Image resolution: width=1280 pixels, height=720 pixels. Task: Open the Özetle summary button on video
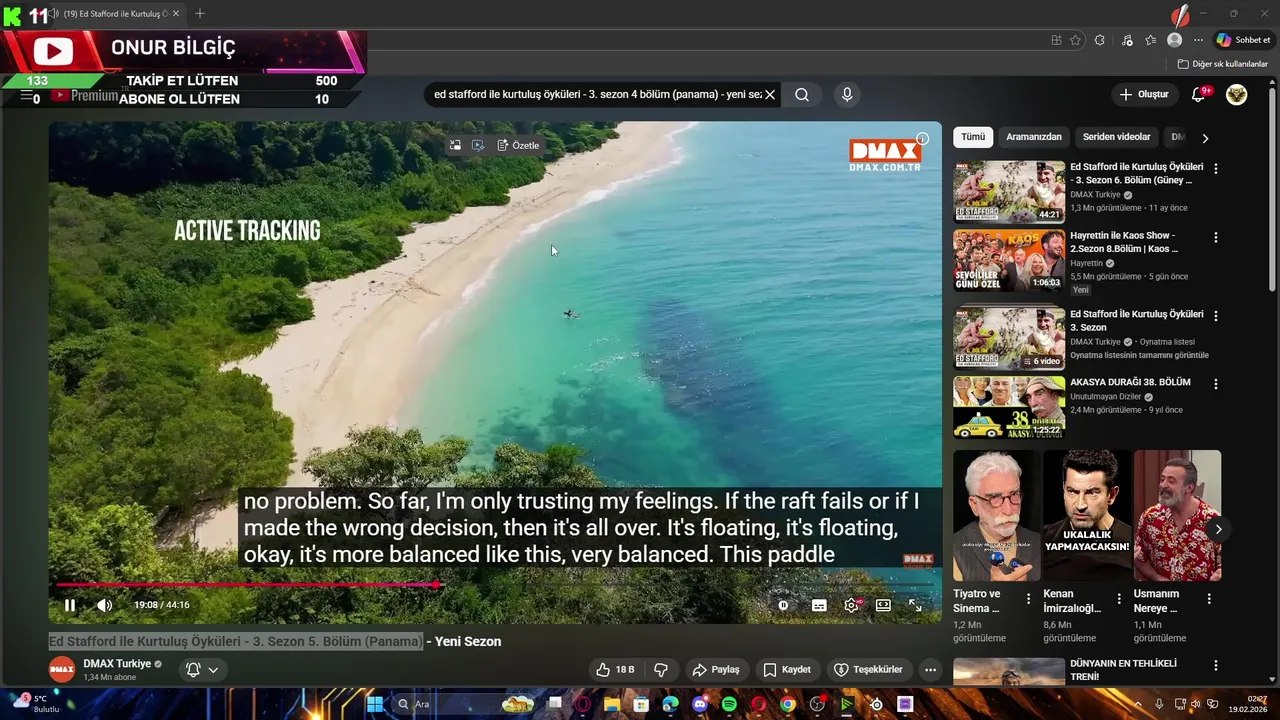coord(518,145)
